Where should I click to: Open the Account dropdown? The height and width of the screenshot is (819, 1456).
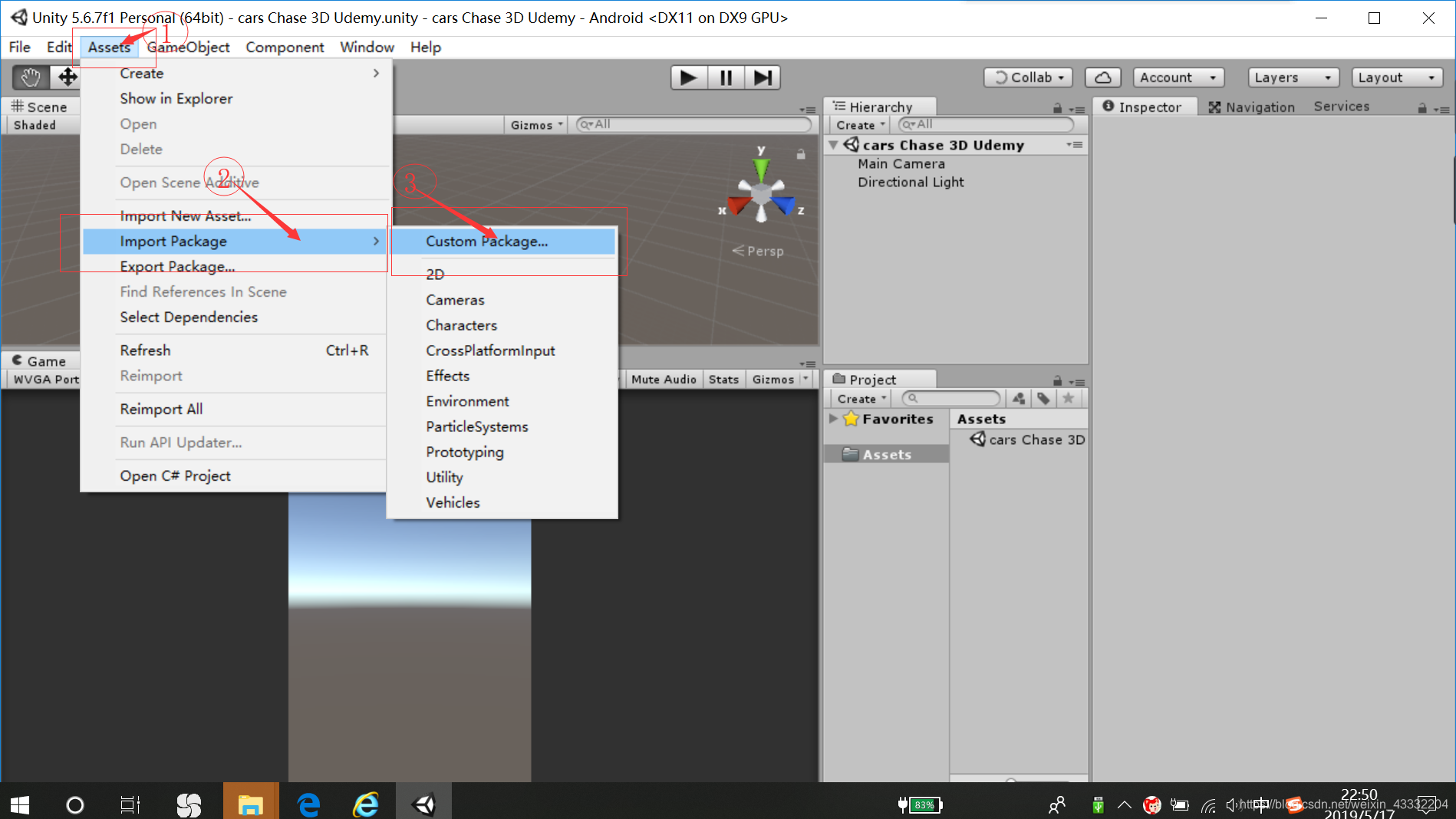pyautogui.click(x=1178, y=77)
